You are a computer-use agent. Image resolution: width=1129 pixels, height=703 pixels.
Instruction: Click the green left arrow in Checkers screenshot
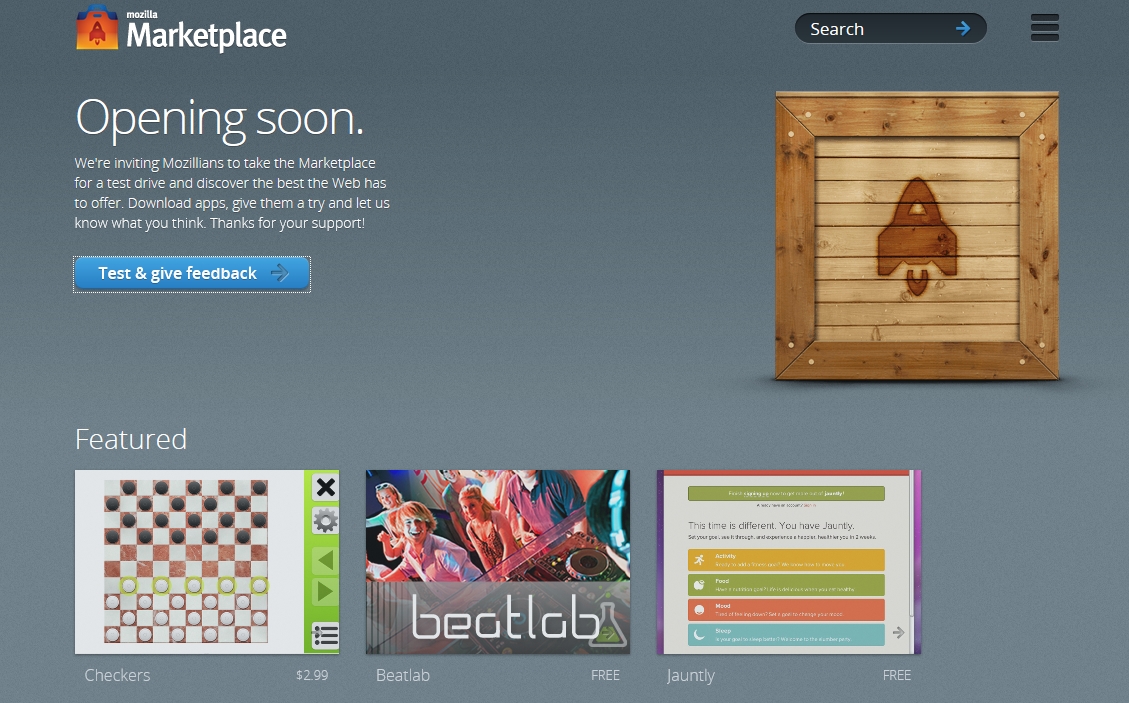click(x=325, y=560)
